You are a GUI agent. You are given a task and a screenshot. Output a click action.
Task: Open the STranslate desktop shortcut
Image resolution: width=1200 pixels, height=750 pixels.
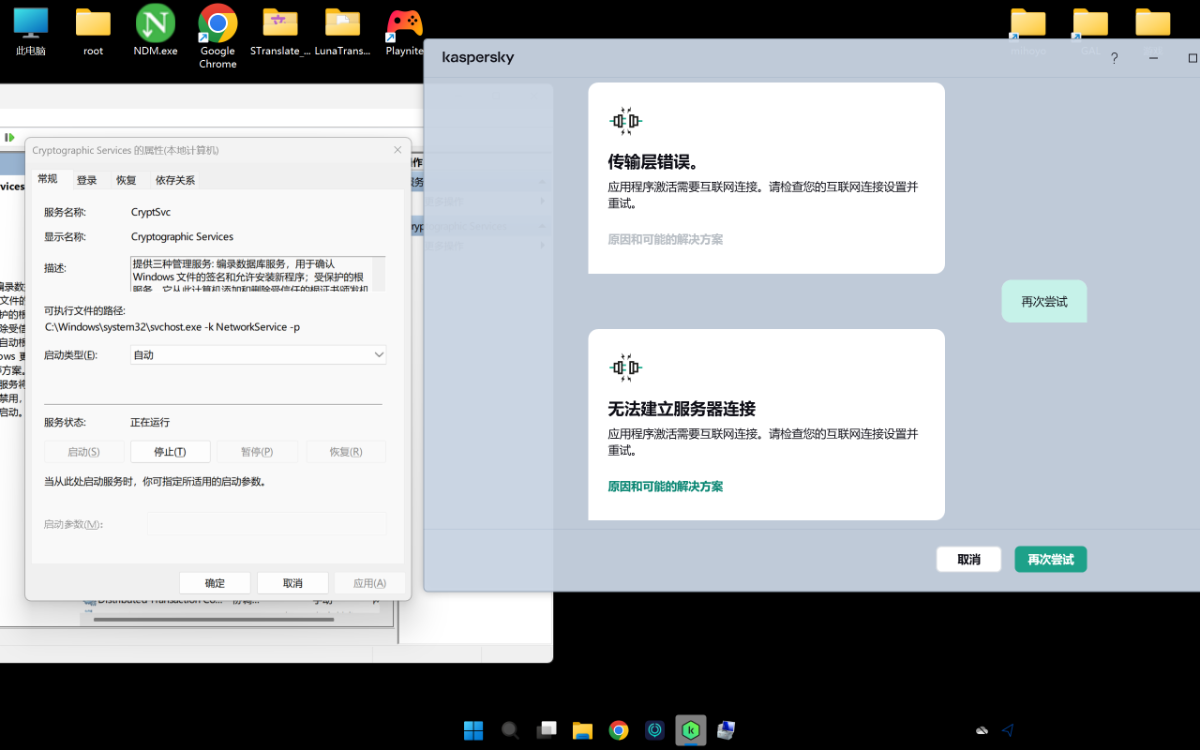click(280, 32)
